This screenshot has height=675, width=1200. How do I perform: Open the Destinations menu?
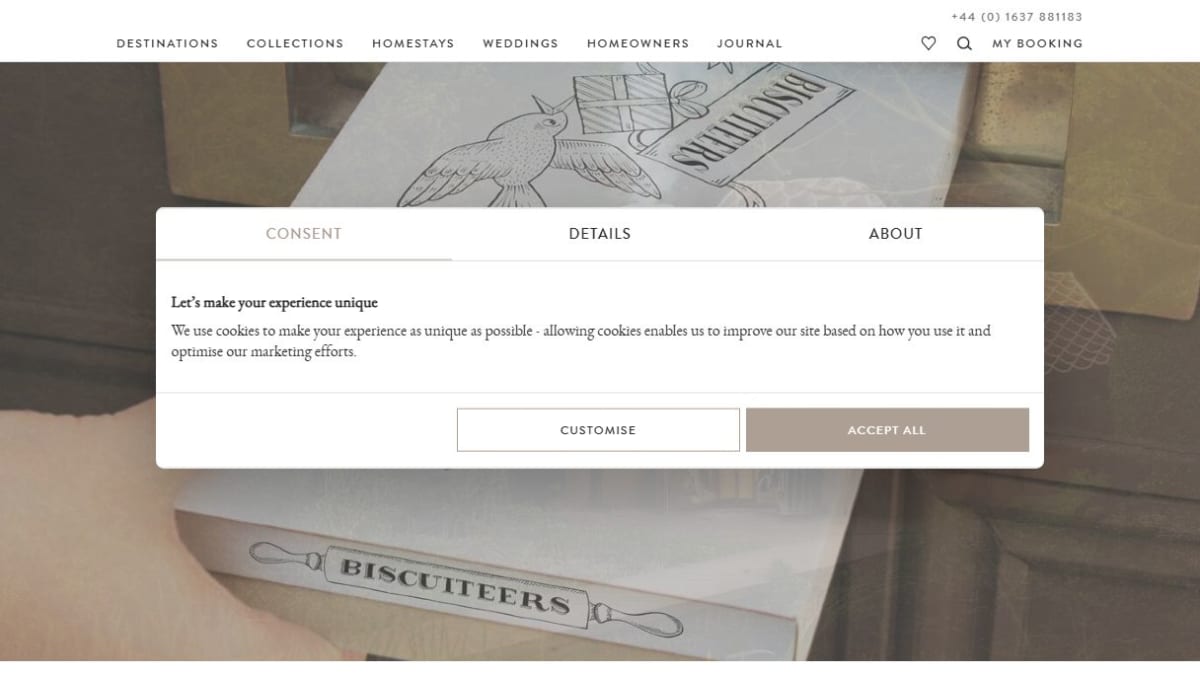(x=167, y=44)
